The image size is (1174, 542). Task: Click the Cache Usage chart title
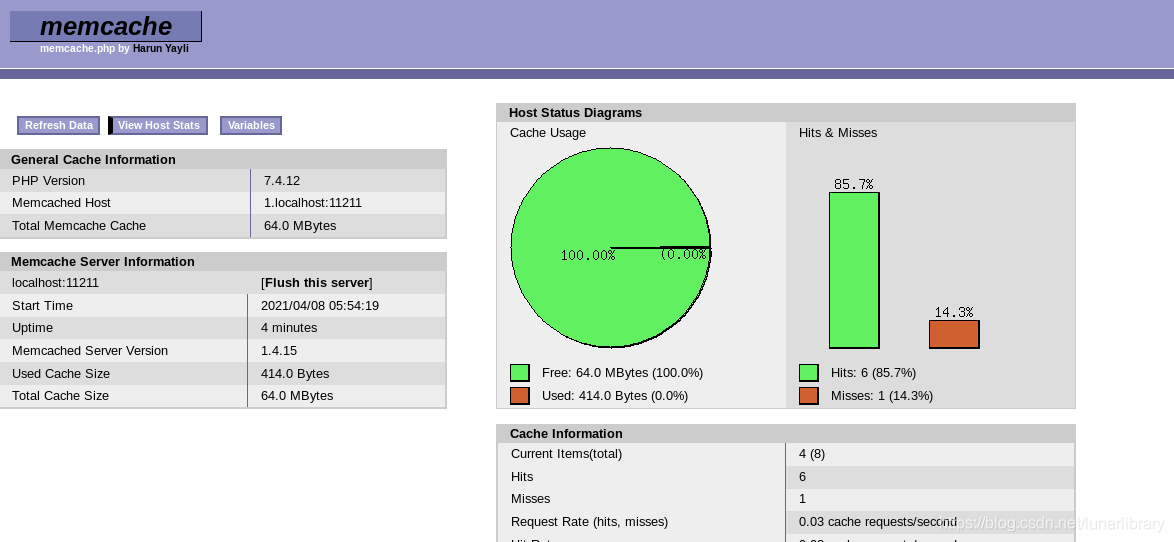tap(548, 133)
